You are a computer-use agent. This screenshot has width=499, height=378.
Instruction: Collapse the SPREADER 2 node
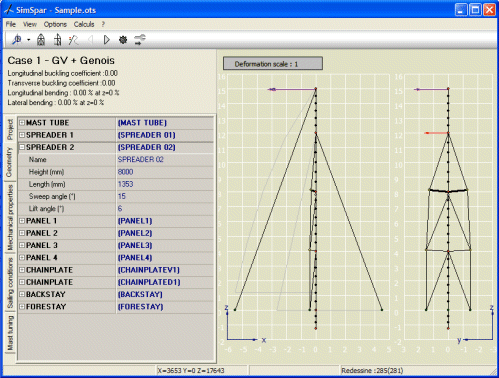[22, 147]
